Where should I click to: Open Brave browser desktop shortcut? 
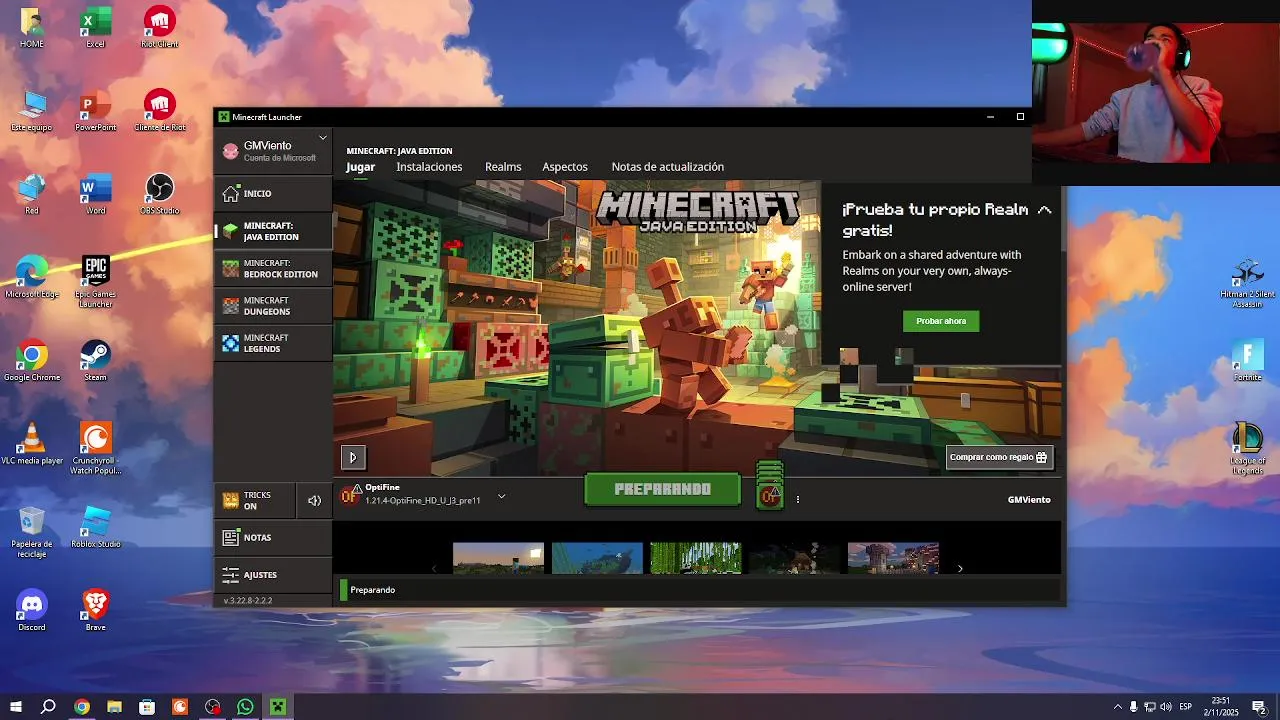(96, 610)
